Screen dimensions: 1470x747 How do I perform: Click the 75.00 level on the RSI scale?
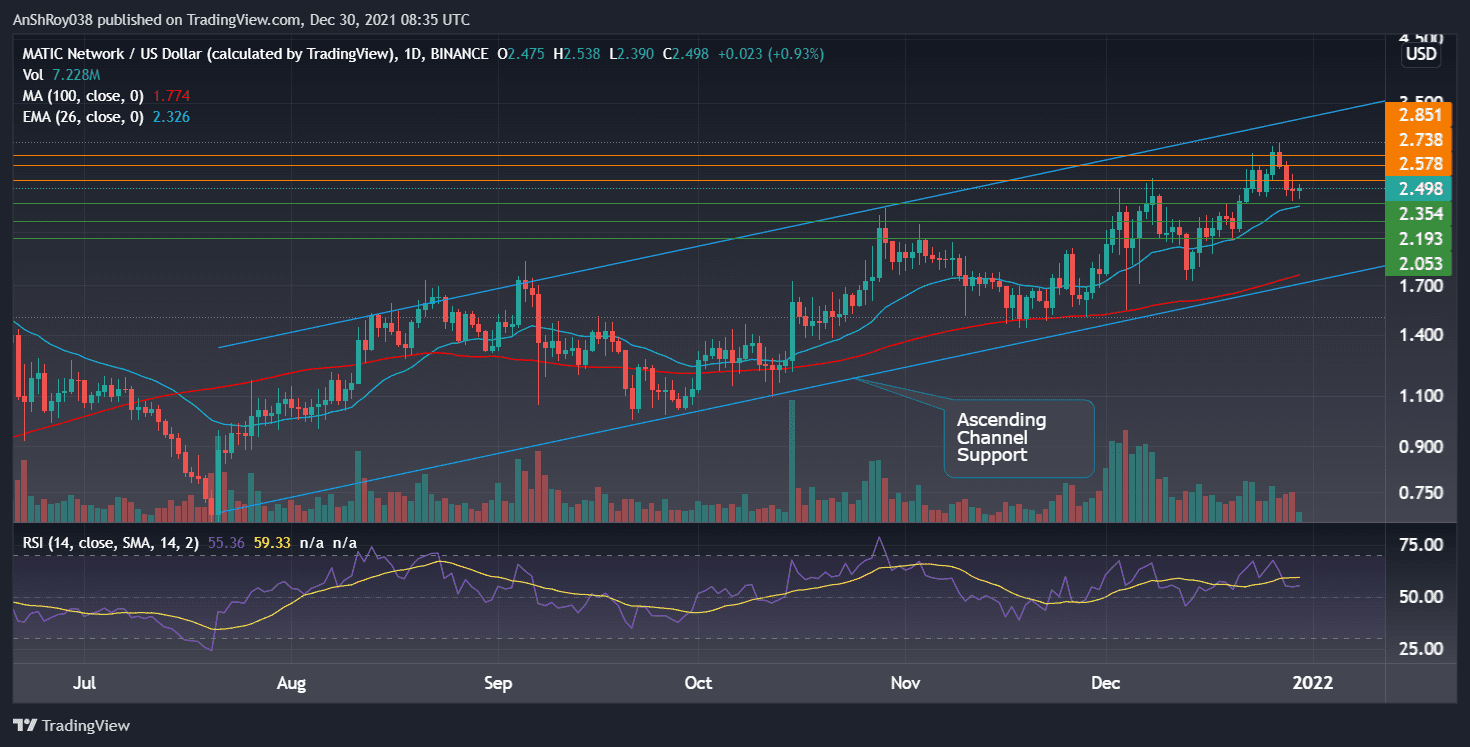[x=1420, y=545]
